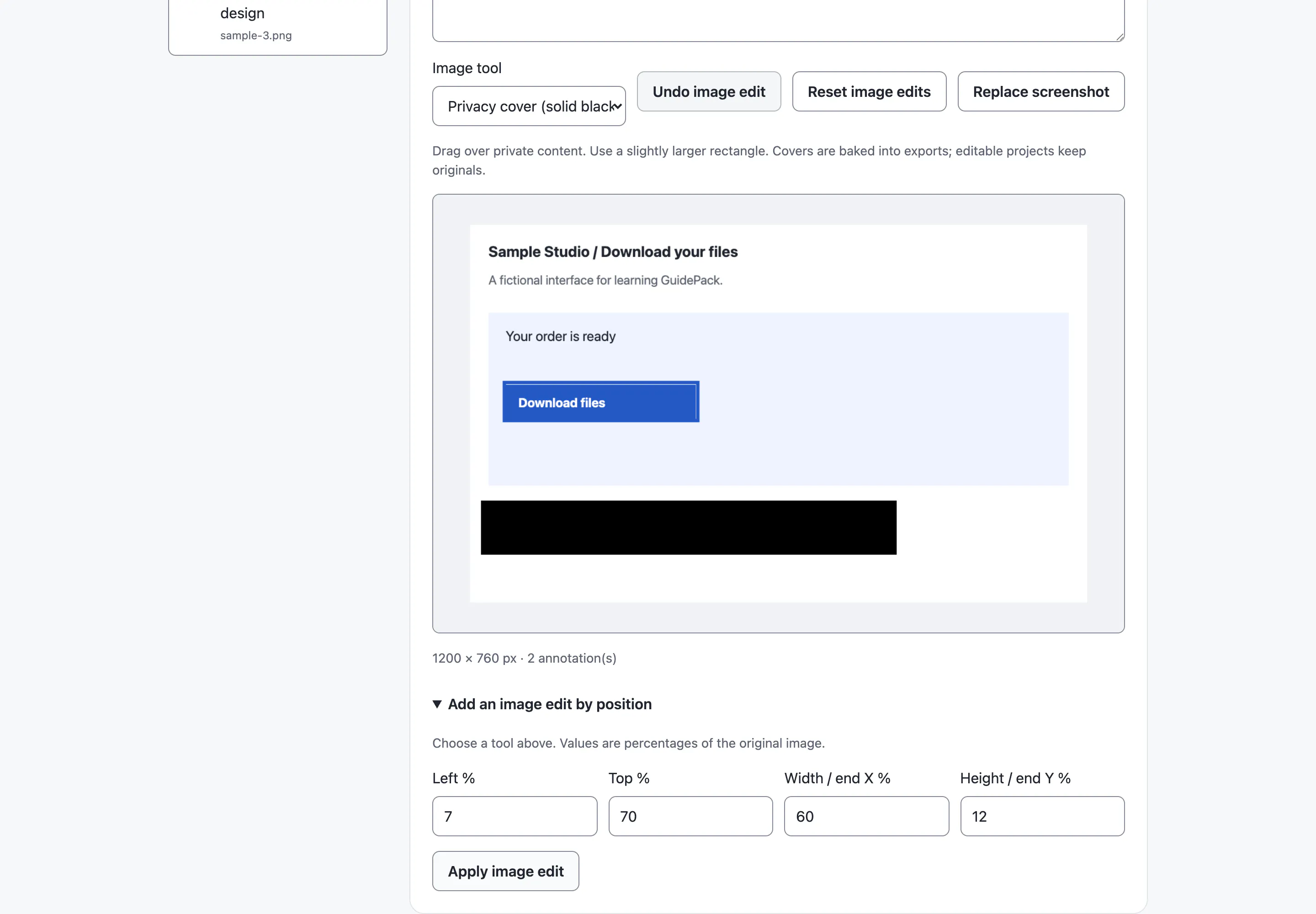The image size is (1316, 914).
Task: Open the Image tool dropdown
Action: (x=529, y=106)
